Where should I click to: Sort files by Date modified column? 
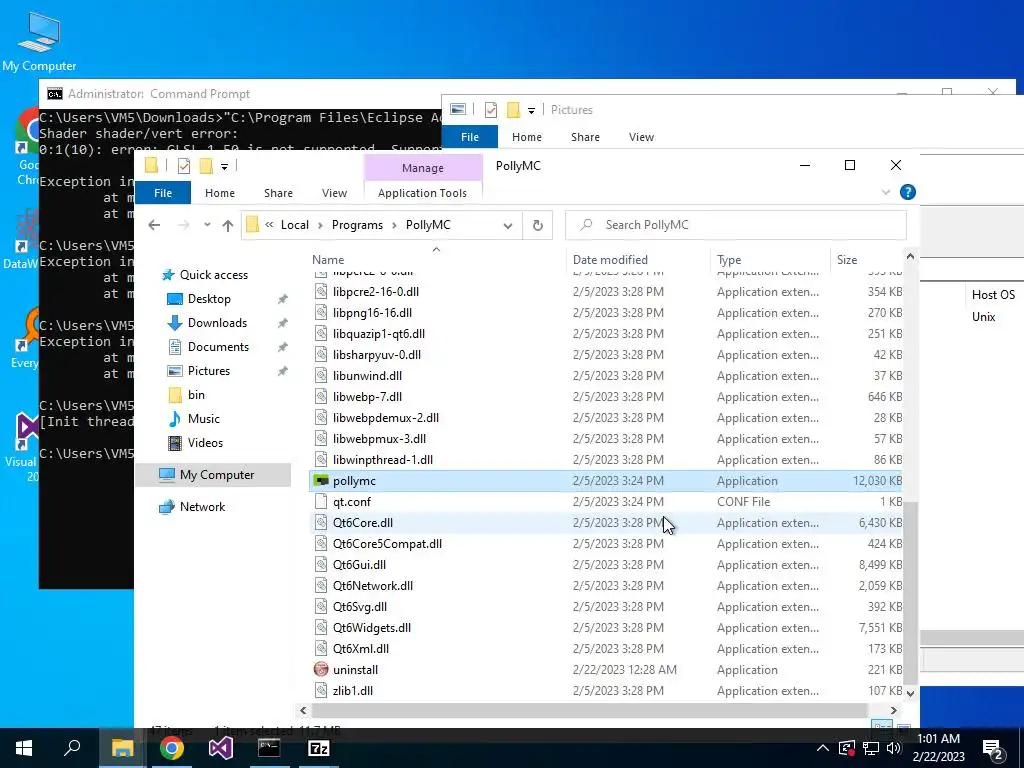coord(637,260)
